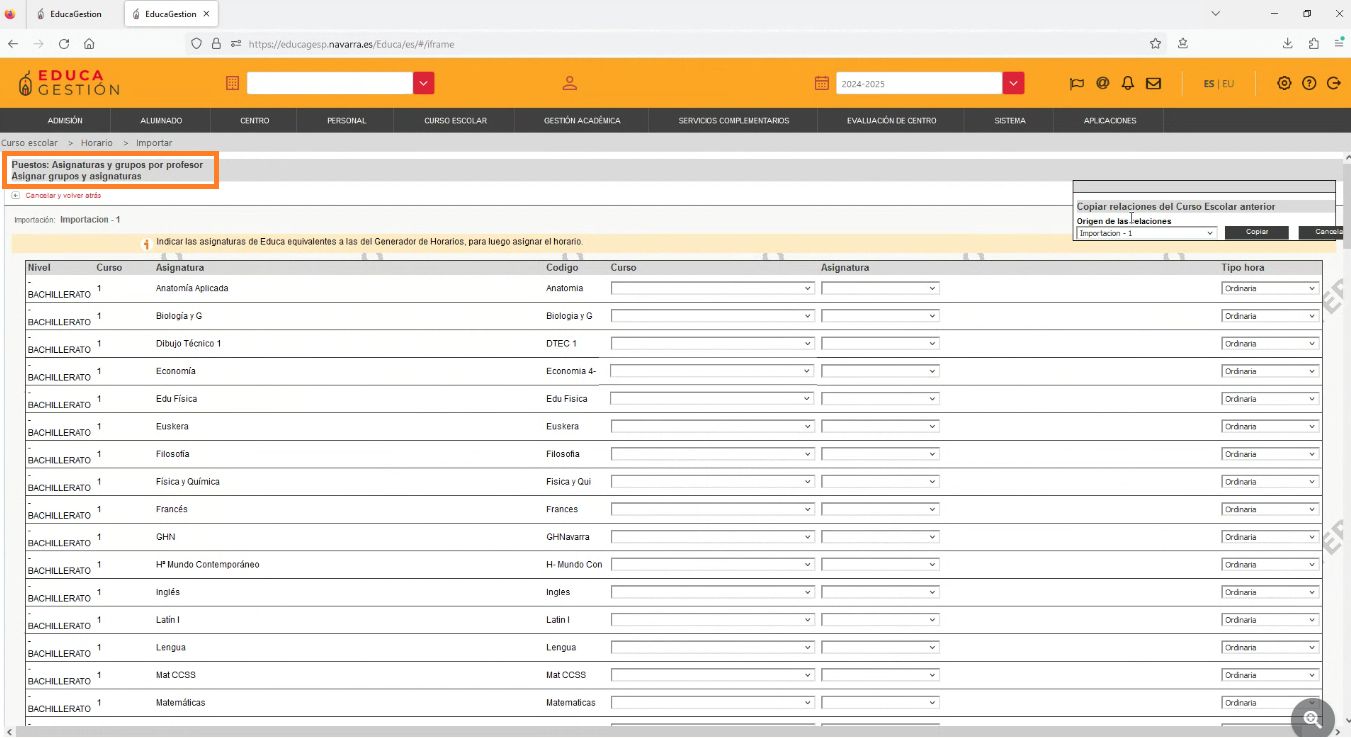The image size is (1351, 738).
Task: Go to the browser home page
Action: 89,44
